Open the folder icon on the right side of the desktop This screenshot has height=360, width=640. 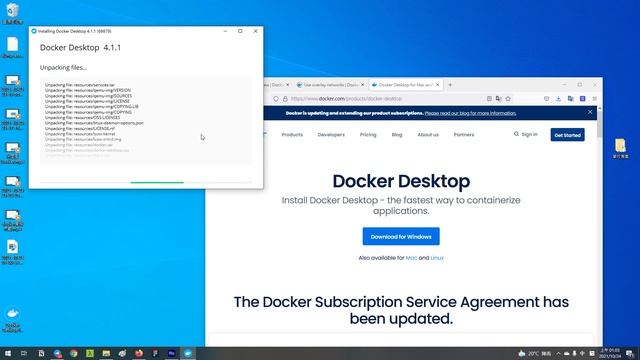point(620,148)
